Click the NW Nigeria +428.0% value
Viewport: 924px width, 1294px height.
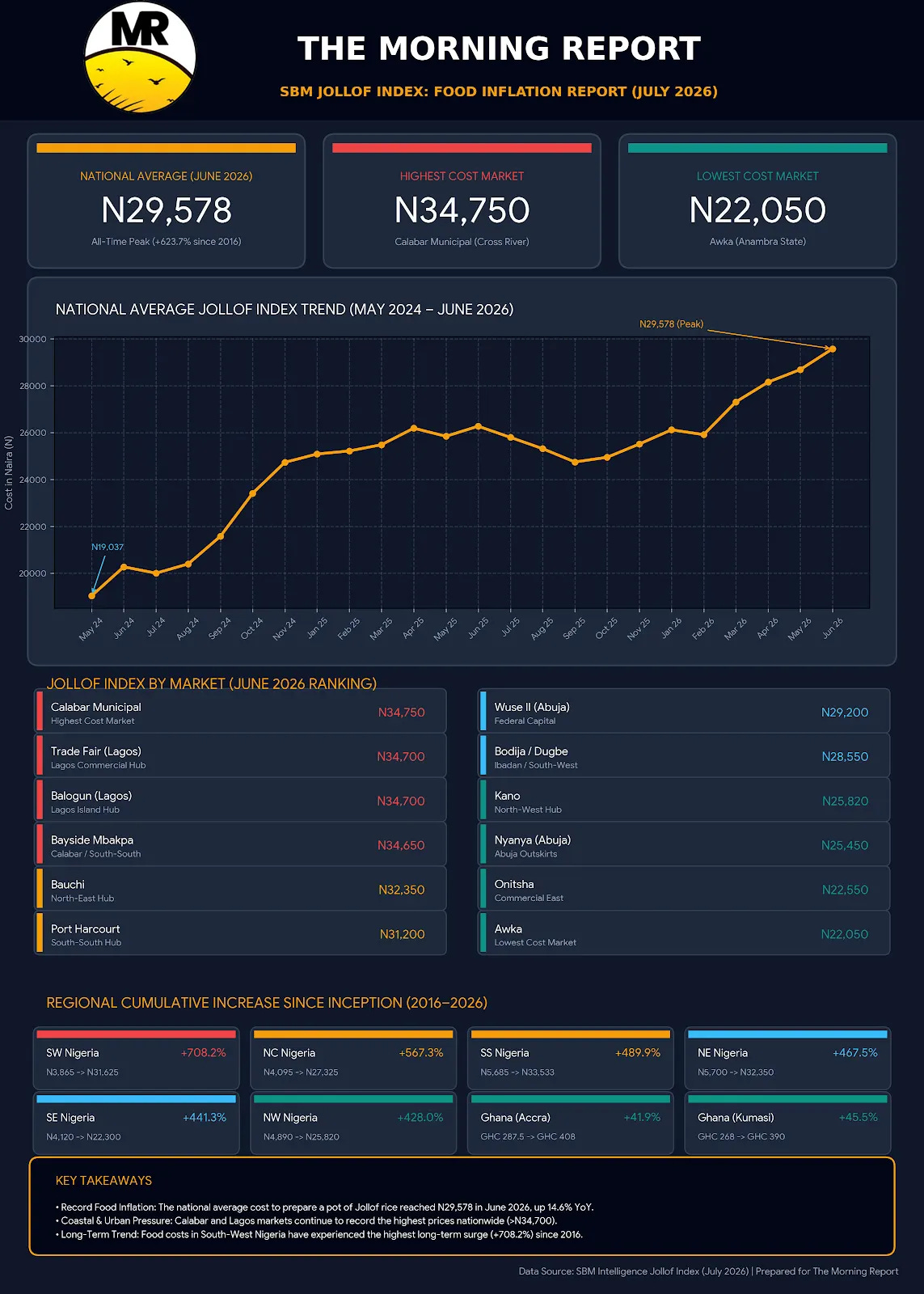pyautogui.click(x=420, y=1118)
